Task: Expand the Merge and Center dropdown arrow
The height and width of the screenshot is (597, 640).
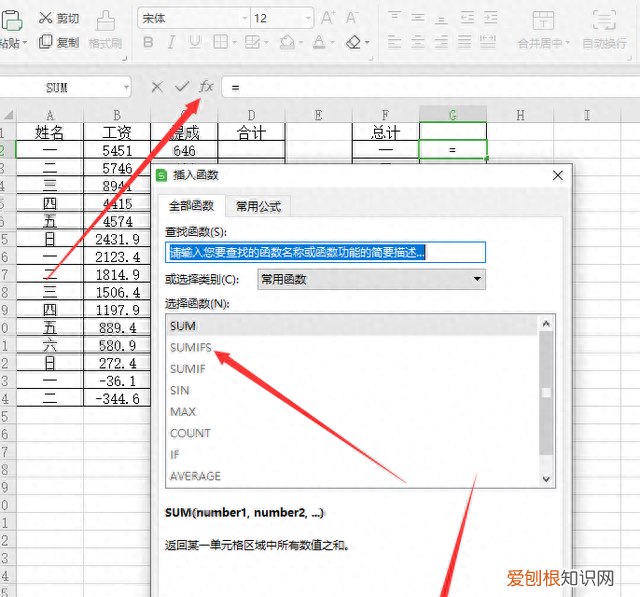Action: click(568, 42)
